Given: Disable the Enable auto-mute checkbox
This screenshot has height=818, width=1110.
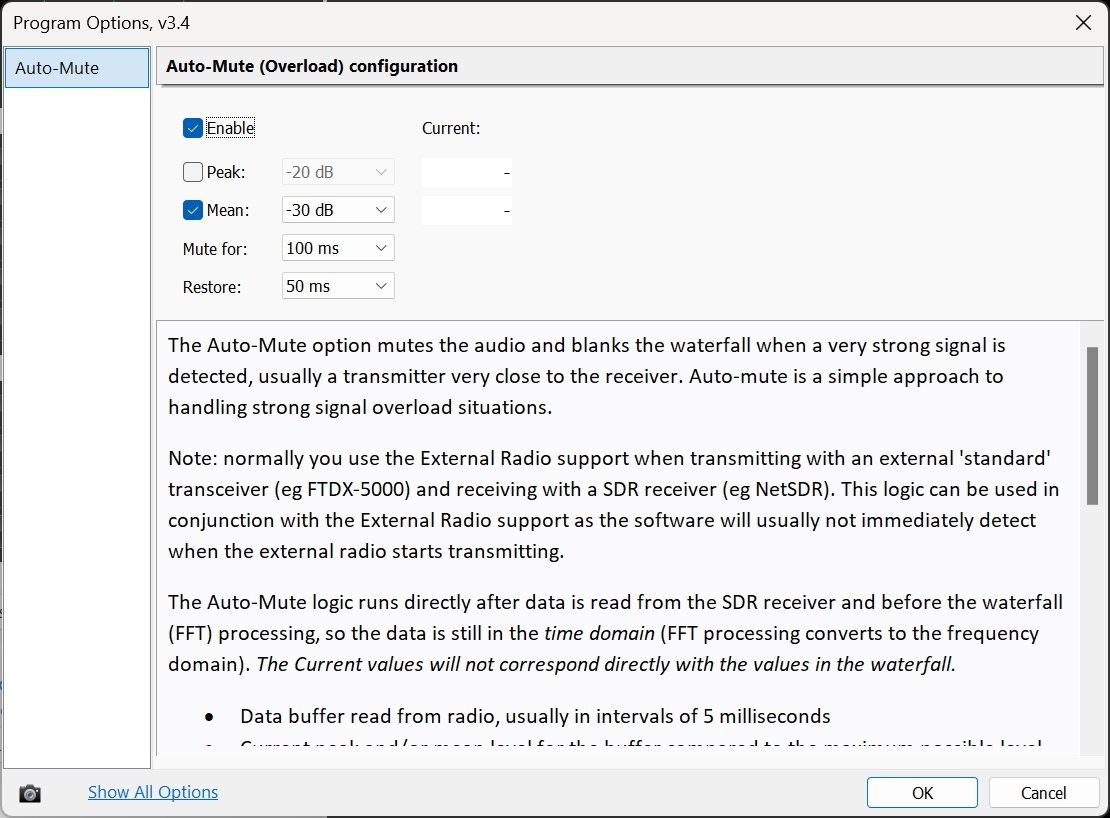Looking at the screenshot, I should click(193, 128).
